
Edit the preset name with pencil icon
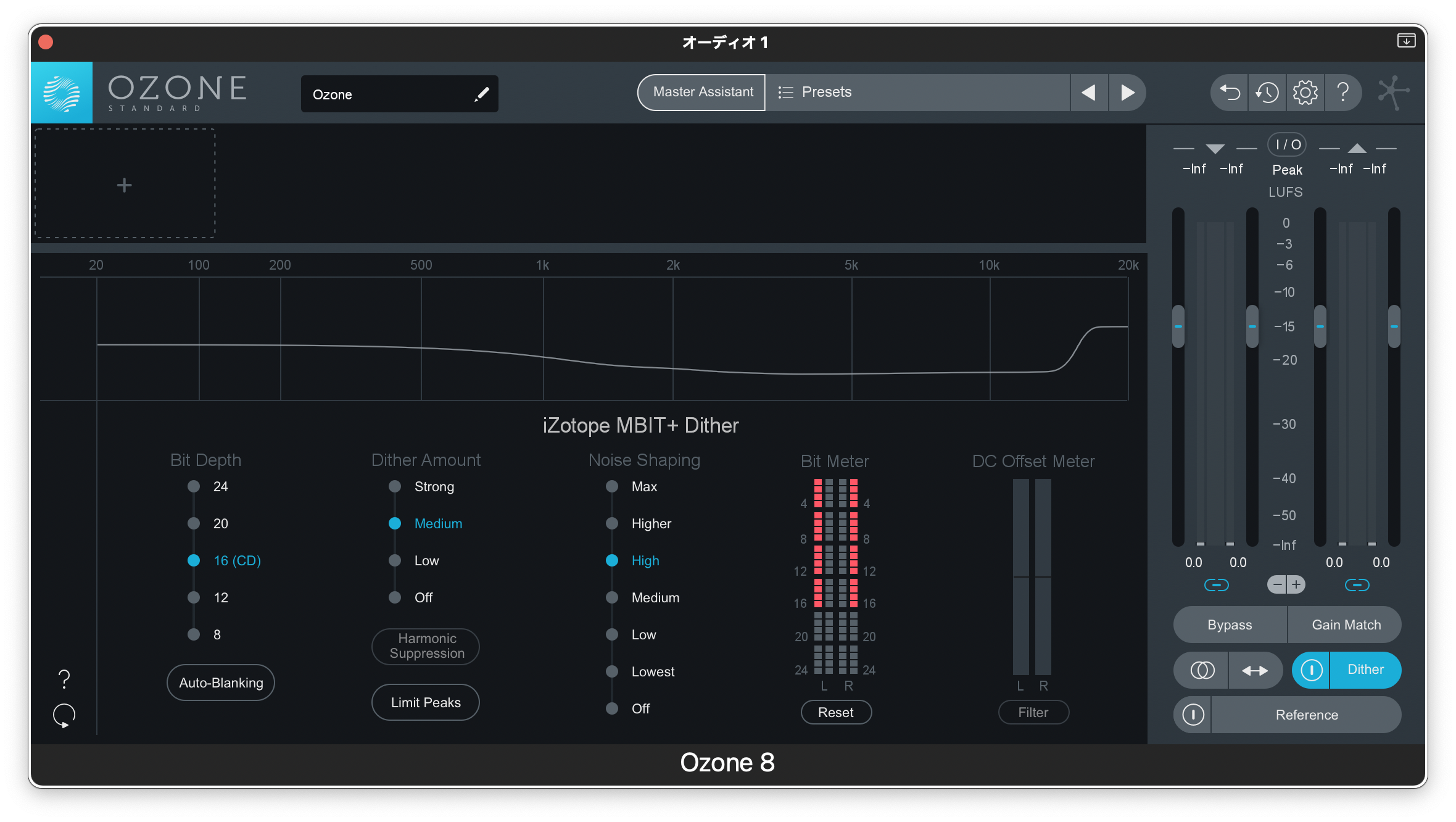coord(482,94)
